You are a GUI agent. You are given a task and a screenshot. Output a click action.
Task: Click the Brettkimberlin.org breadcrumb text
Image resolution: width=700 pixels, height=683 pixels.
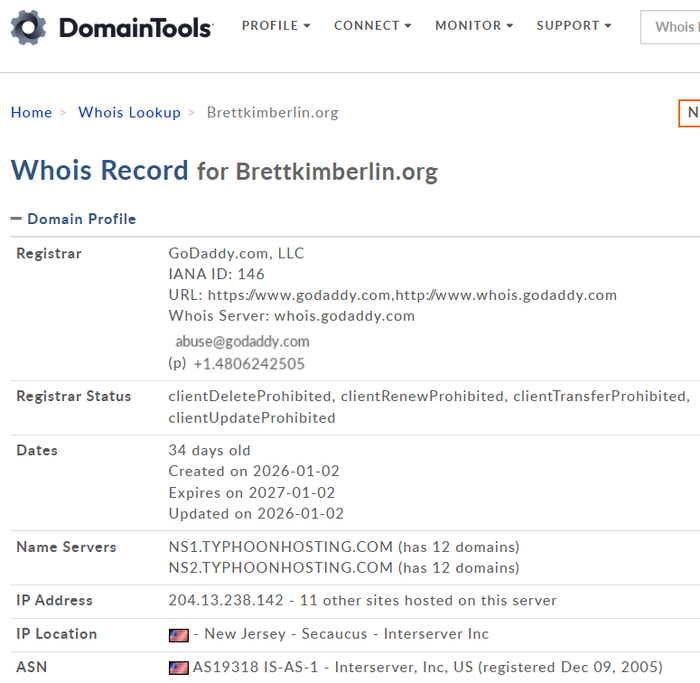tap(272, 113)
